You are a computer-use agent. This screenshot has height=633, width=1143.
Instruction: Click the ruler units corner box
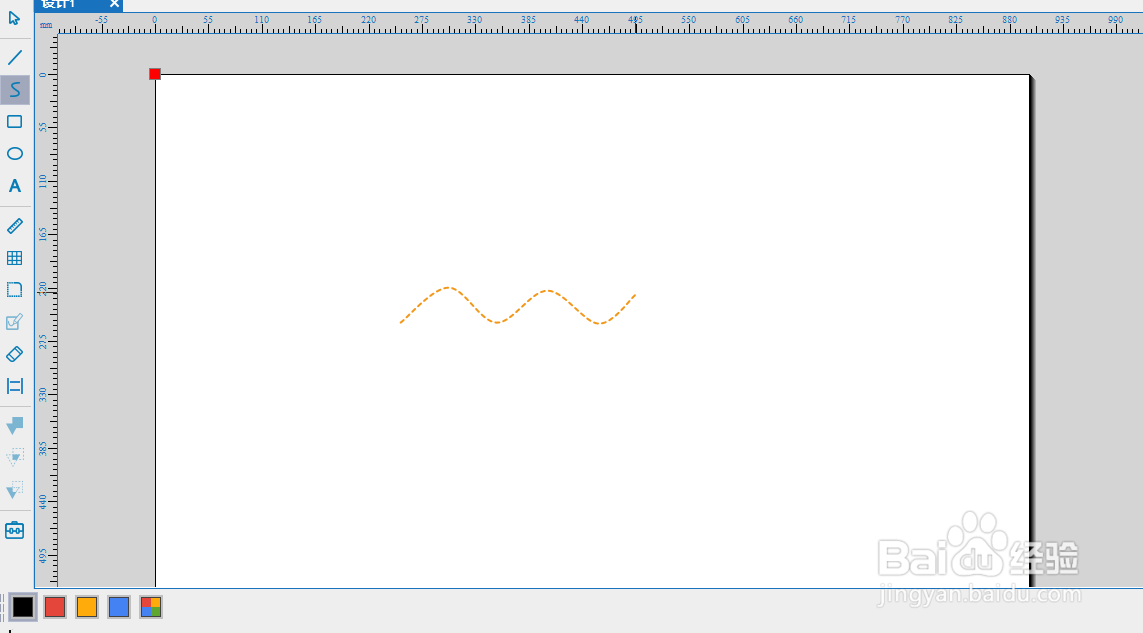(x=46, y=25)
